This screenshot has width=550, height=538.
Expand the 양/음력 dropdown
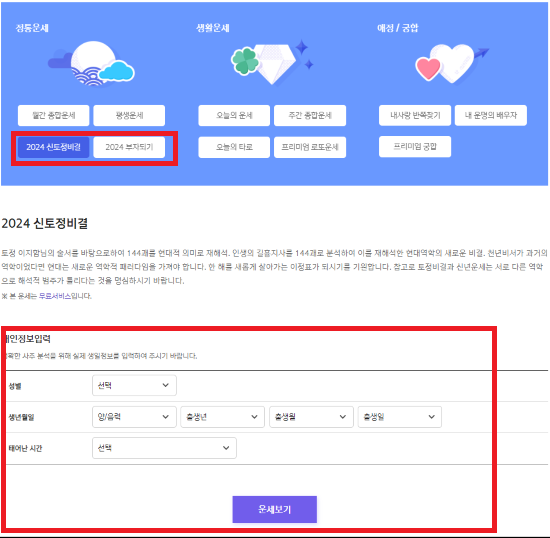pos(134,417)
